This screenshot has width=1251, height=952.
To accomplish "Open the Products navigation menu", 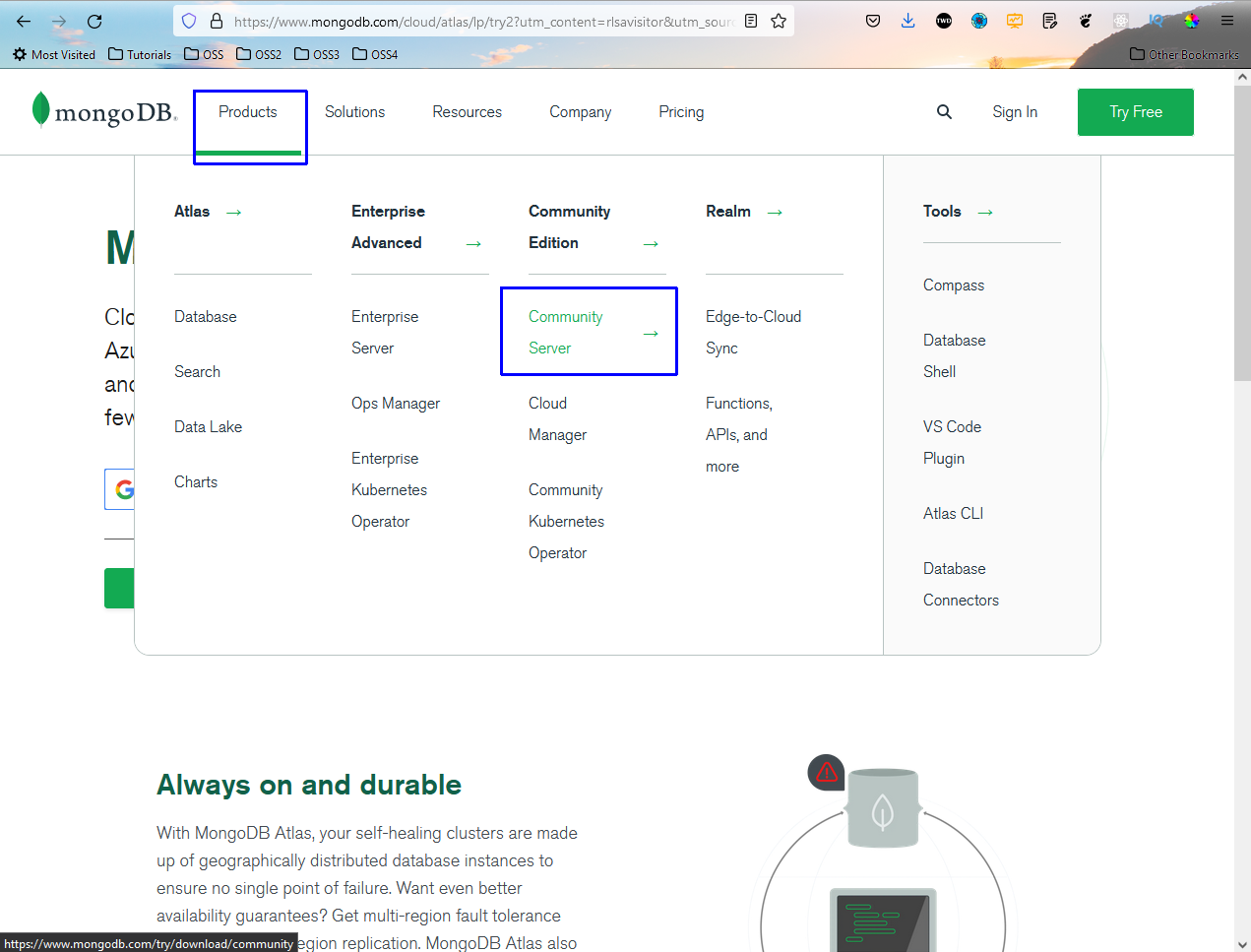I will click(x=248, y=112).
